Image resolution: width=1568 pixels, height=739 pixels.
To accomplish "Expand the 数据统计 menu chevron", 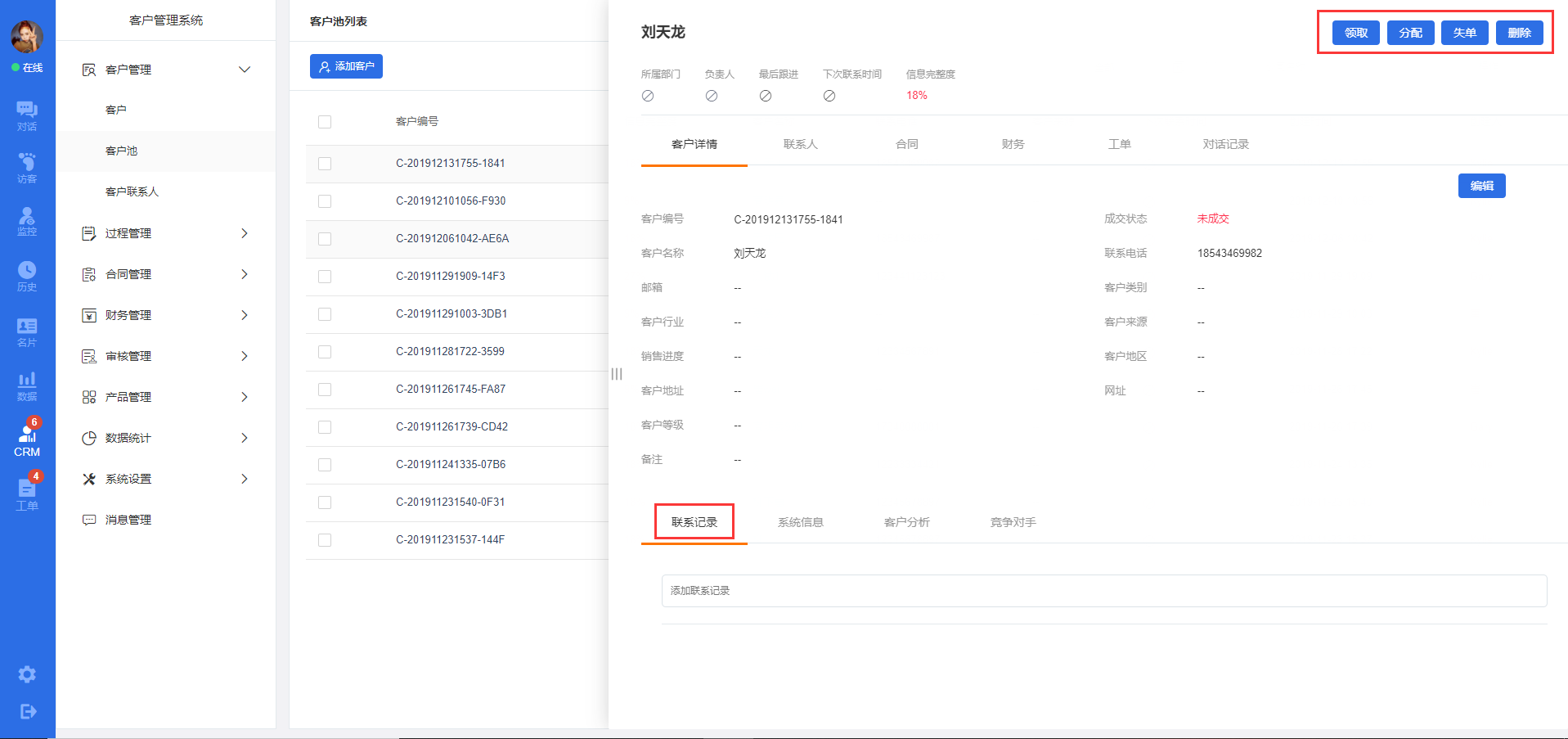I will click(x=244, y=438).
